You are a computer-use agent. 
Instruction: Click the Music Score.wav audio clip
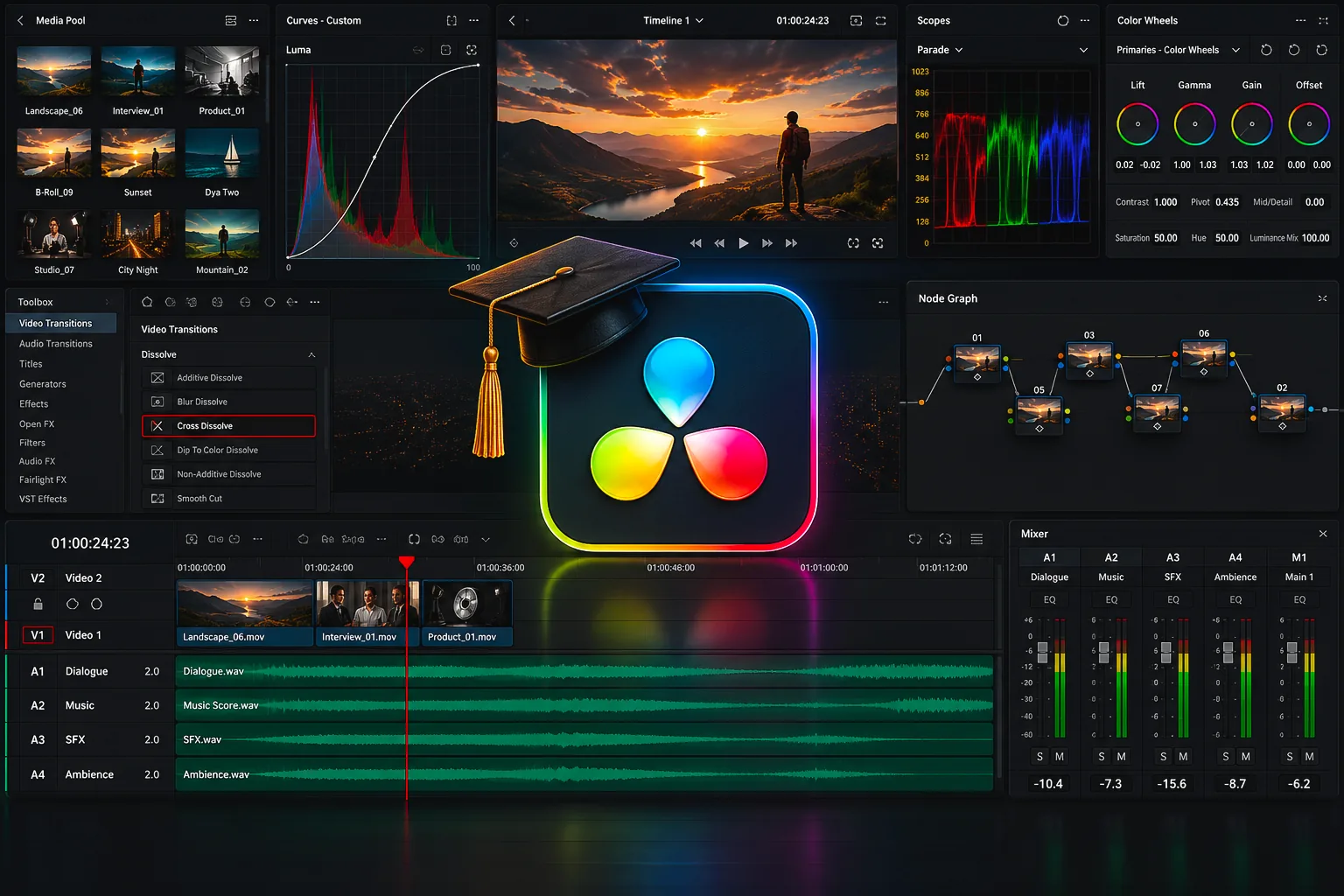click(584, 705)
